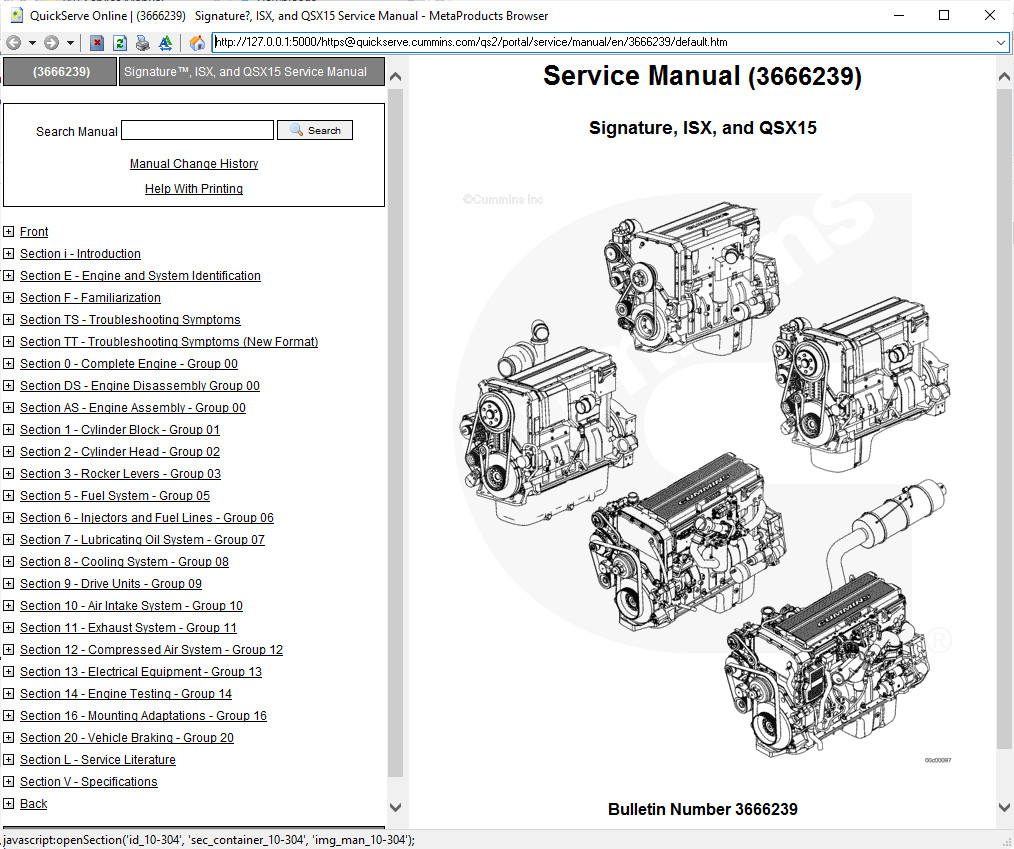Click left pane scroll down arrow
Viewport: 1014px width, 849px height.
pos(396,807)
